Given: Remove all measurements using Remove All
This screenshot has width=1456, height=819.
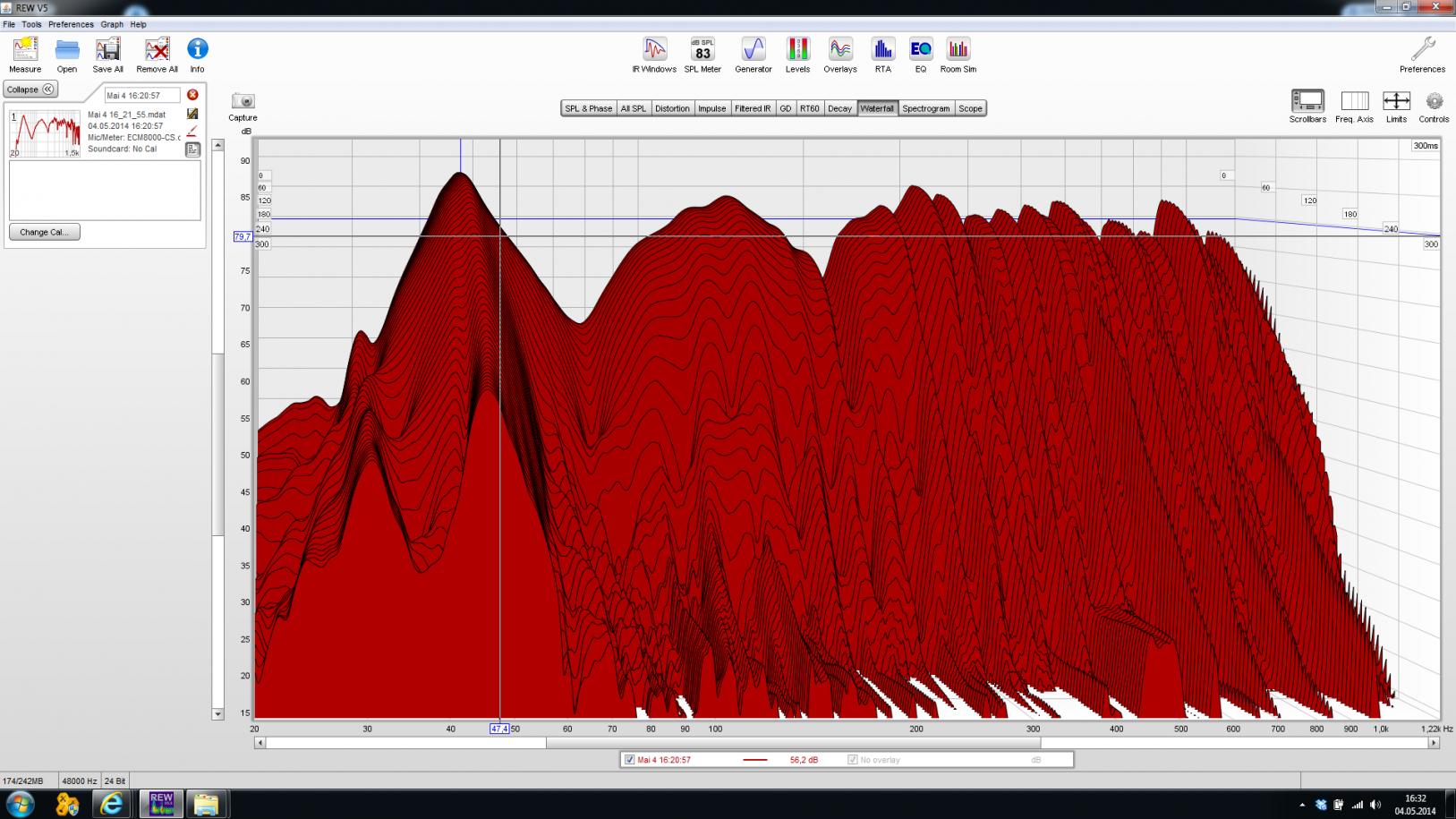Looking at the screenshot, I should point(157,55).
